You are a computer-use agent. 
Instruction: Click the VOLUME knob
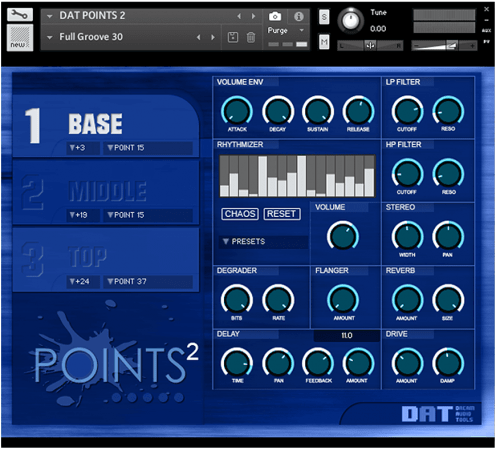[x=343, y=236]
